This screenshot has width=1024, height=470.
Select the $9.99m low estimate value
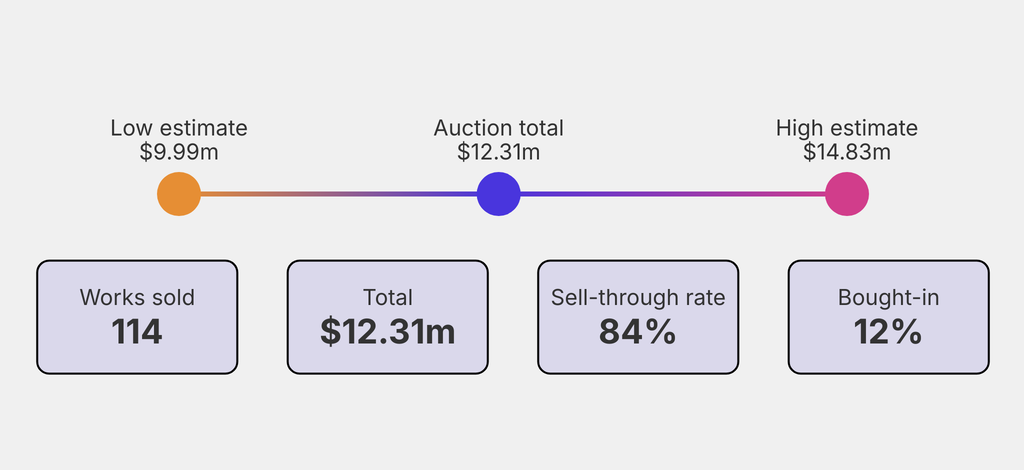179,152
